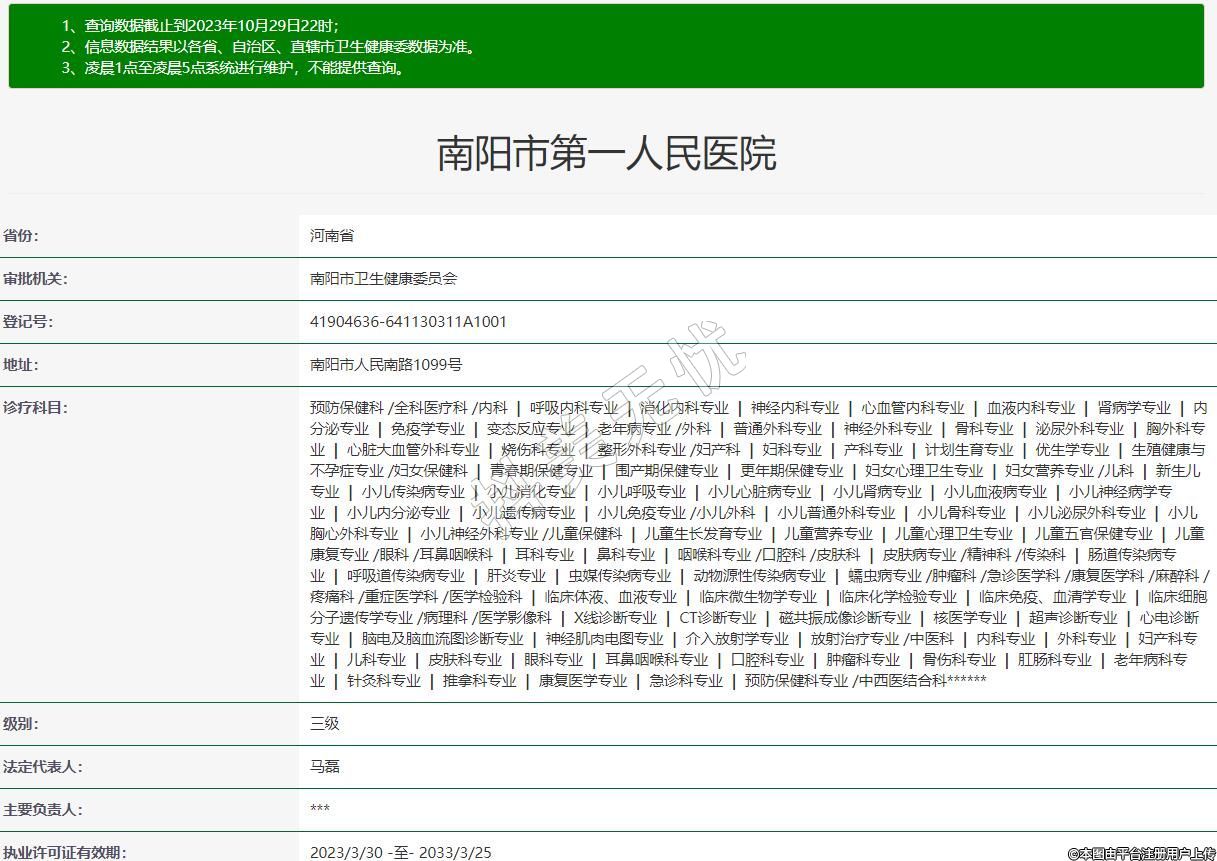Click the green notice banner's first line

pyautogui.click(x=200, y=25)
